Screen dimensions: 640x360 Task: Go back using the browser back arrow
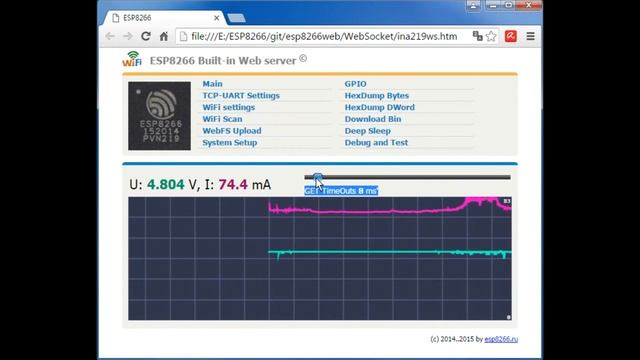(x=110, y=36)
